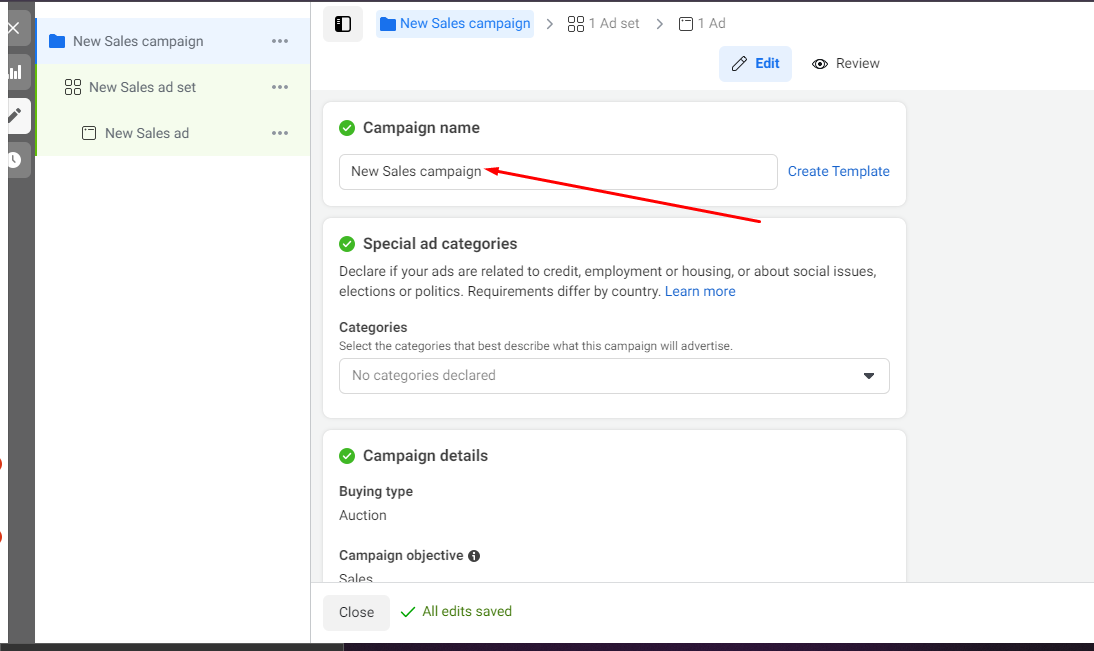Viewport: 1094px width, 651px height.
Task: Click the Create Template link
Action: [x=838, y=172]
